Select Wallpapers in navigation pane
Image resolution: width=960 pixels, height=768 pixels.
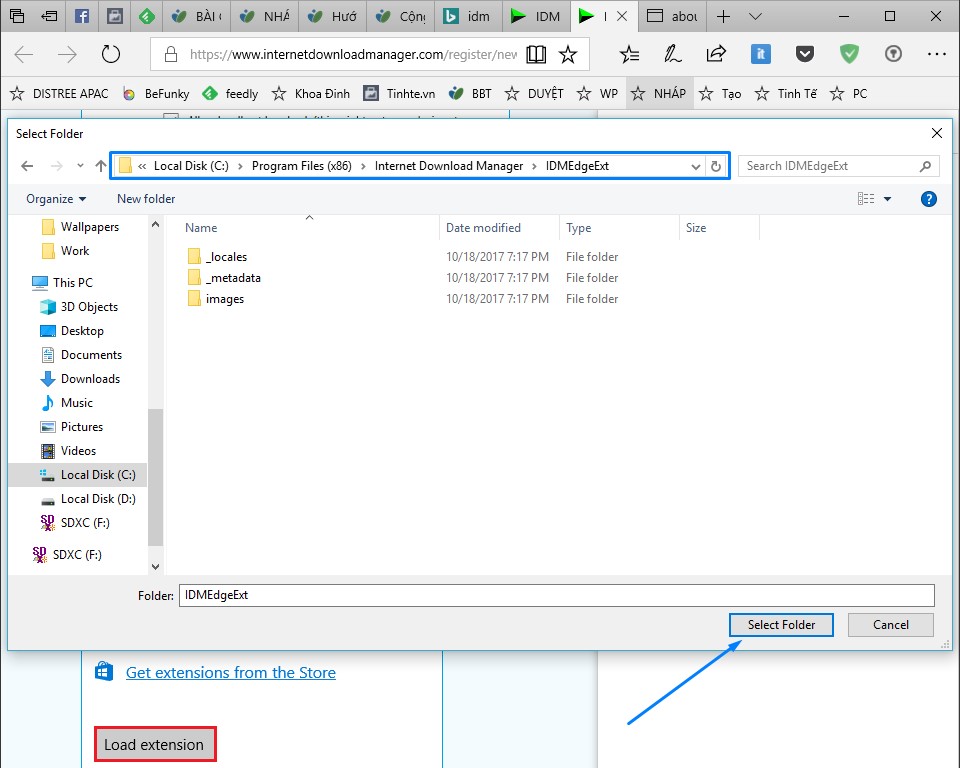click(x=80, y=227)
